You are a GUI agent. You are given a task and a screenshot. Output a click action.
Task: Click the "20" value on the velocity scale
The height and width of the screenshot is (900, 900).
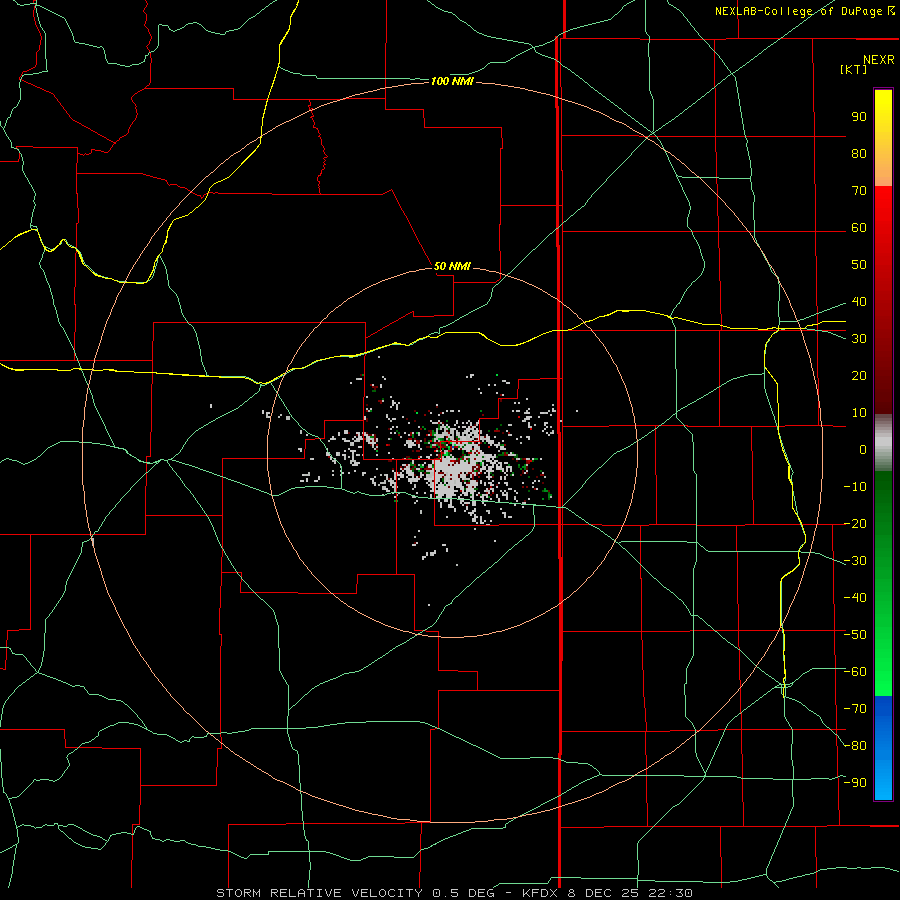(859, 376)
